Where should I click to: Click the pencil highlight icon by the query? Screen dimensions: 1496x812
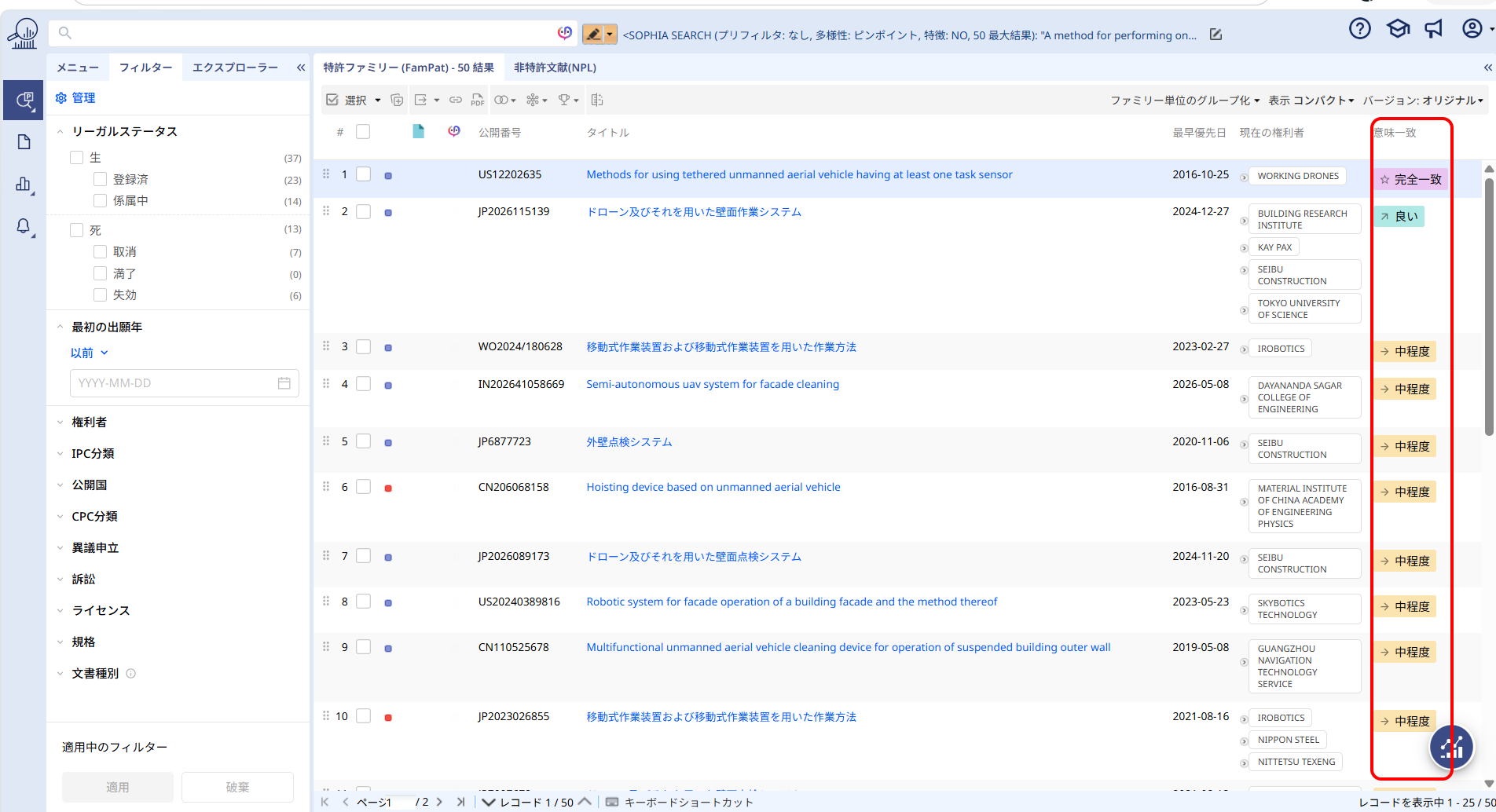(593, 35)
